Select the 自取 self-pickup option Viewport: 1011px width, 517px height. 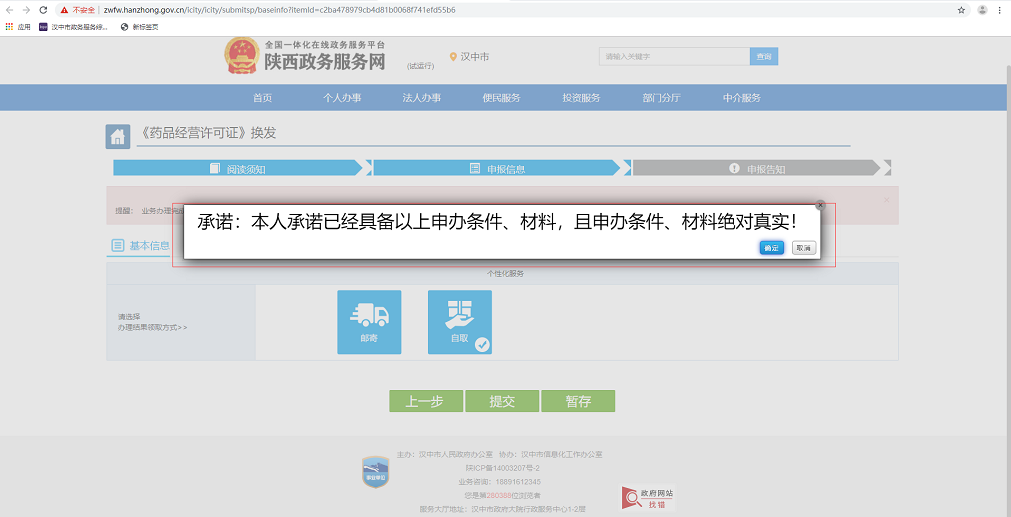460,322
